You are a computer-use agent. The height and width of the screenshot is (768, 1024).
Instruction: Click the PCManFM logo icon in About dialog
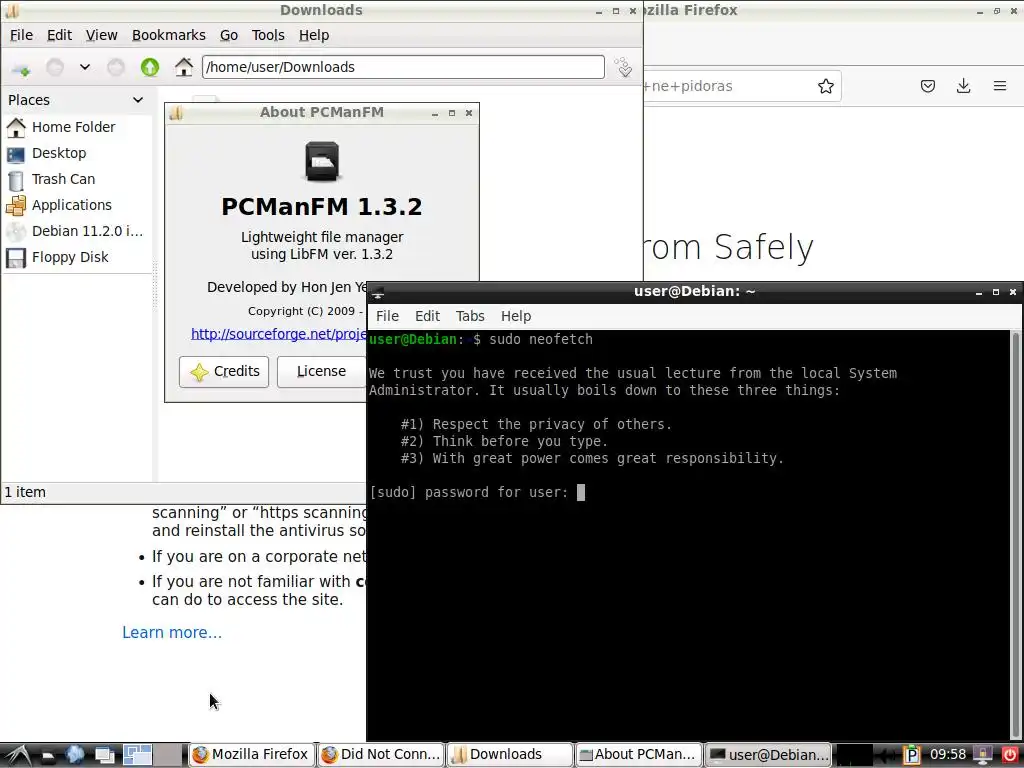[322, 161]
